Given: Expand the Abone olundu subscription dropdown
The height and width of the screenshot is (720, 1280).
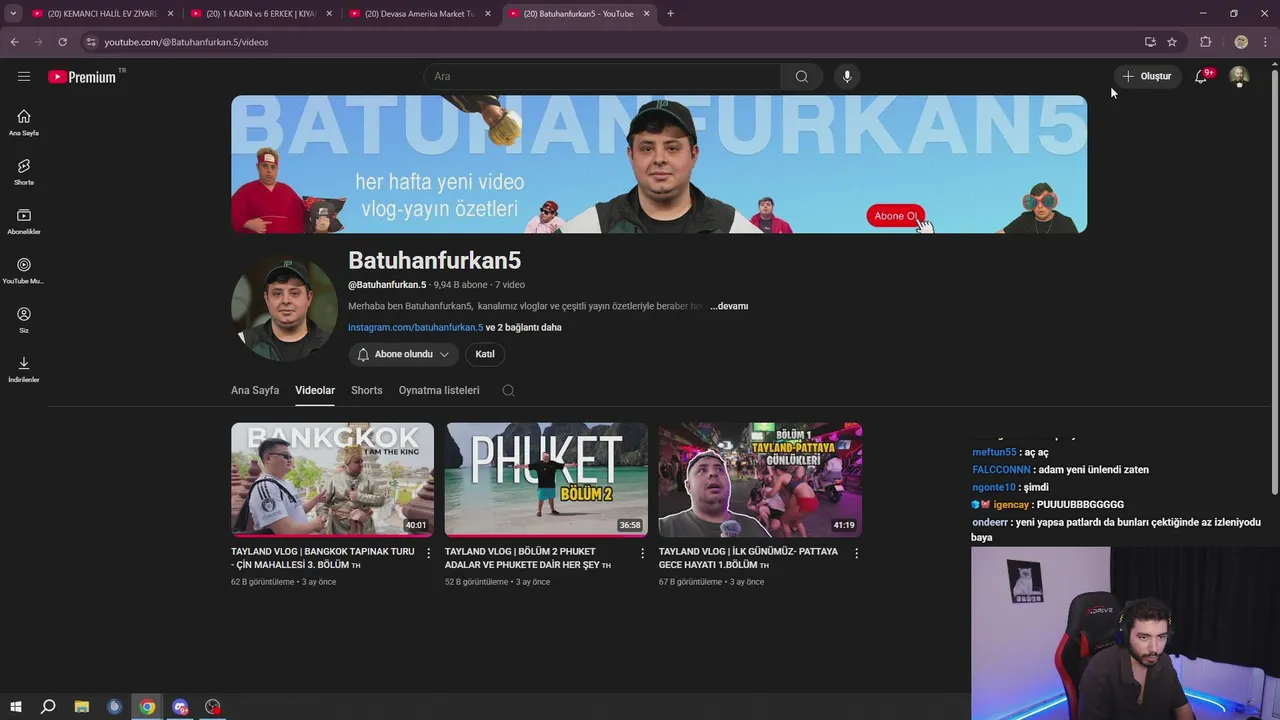Looking at the screenshot, I should [404, 354].
